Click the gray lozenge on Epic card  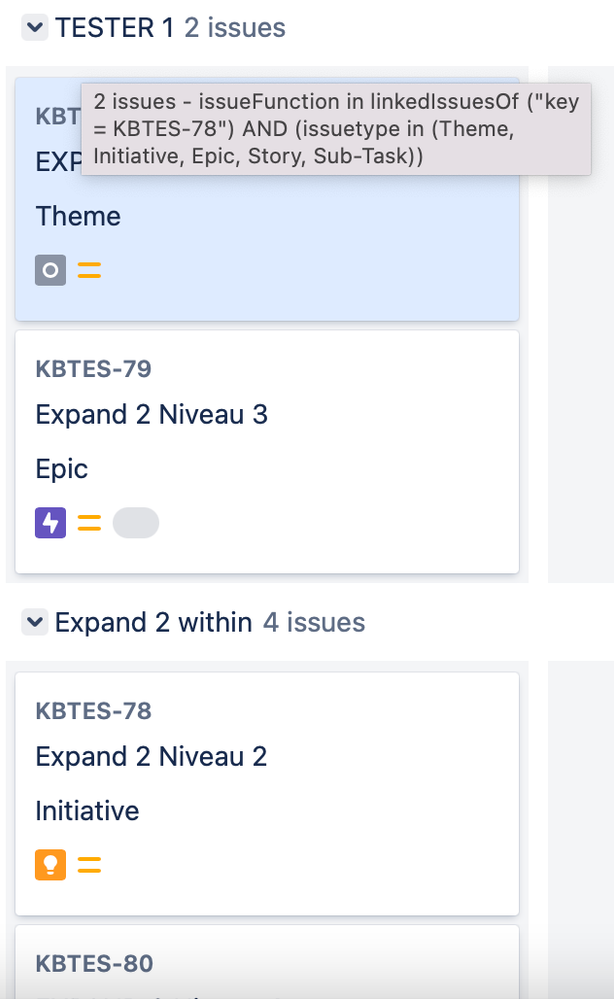(x=136, y=523)
